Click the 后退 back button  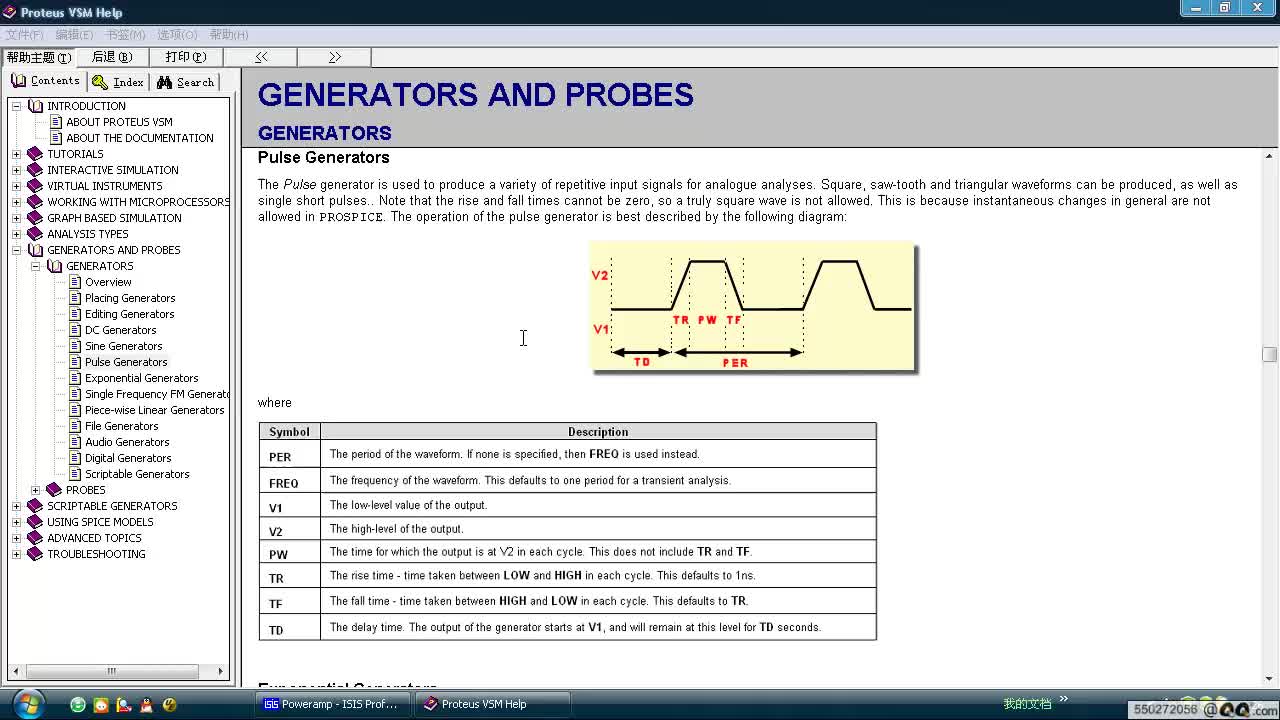(x=112, y=57)
